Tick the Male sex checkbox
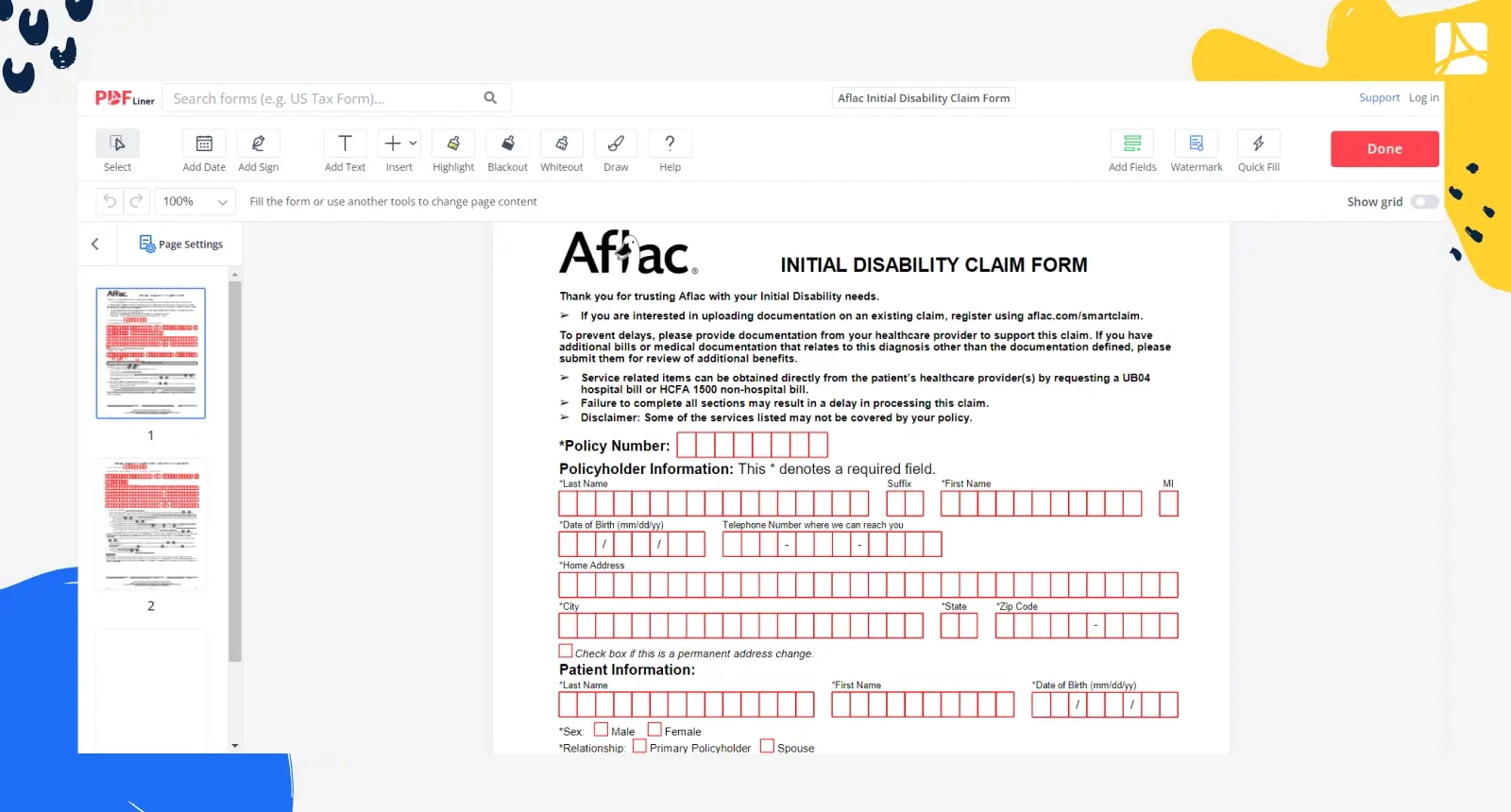 [x=601, y=730]
